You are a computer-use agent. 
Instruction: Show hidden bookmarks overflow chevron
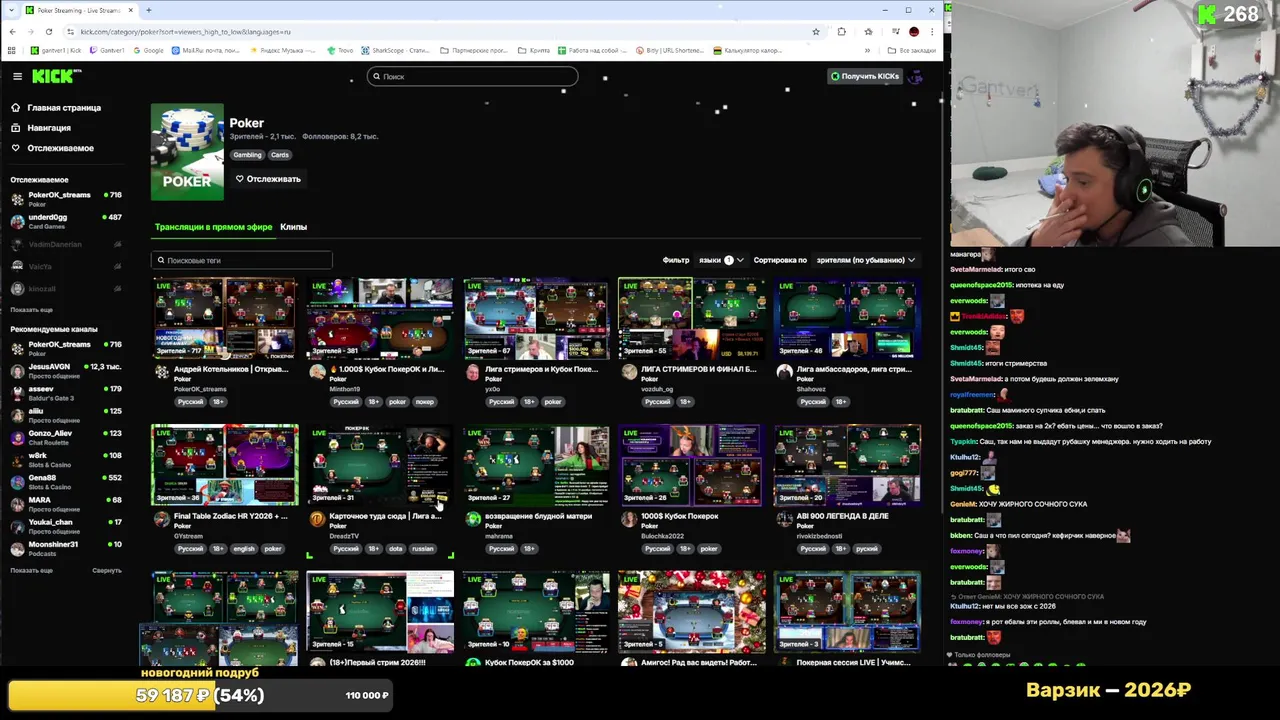867,50
